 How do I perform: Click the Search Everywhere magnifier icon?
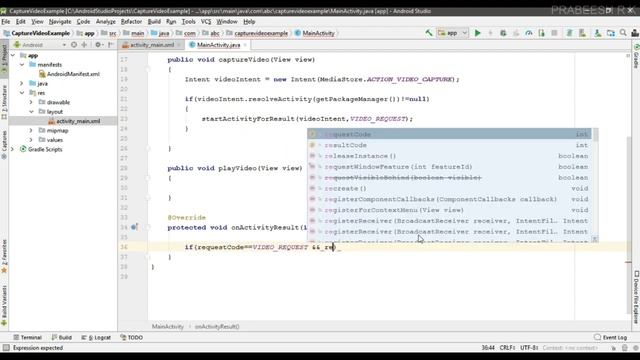623,33
